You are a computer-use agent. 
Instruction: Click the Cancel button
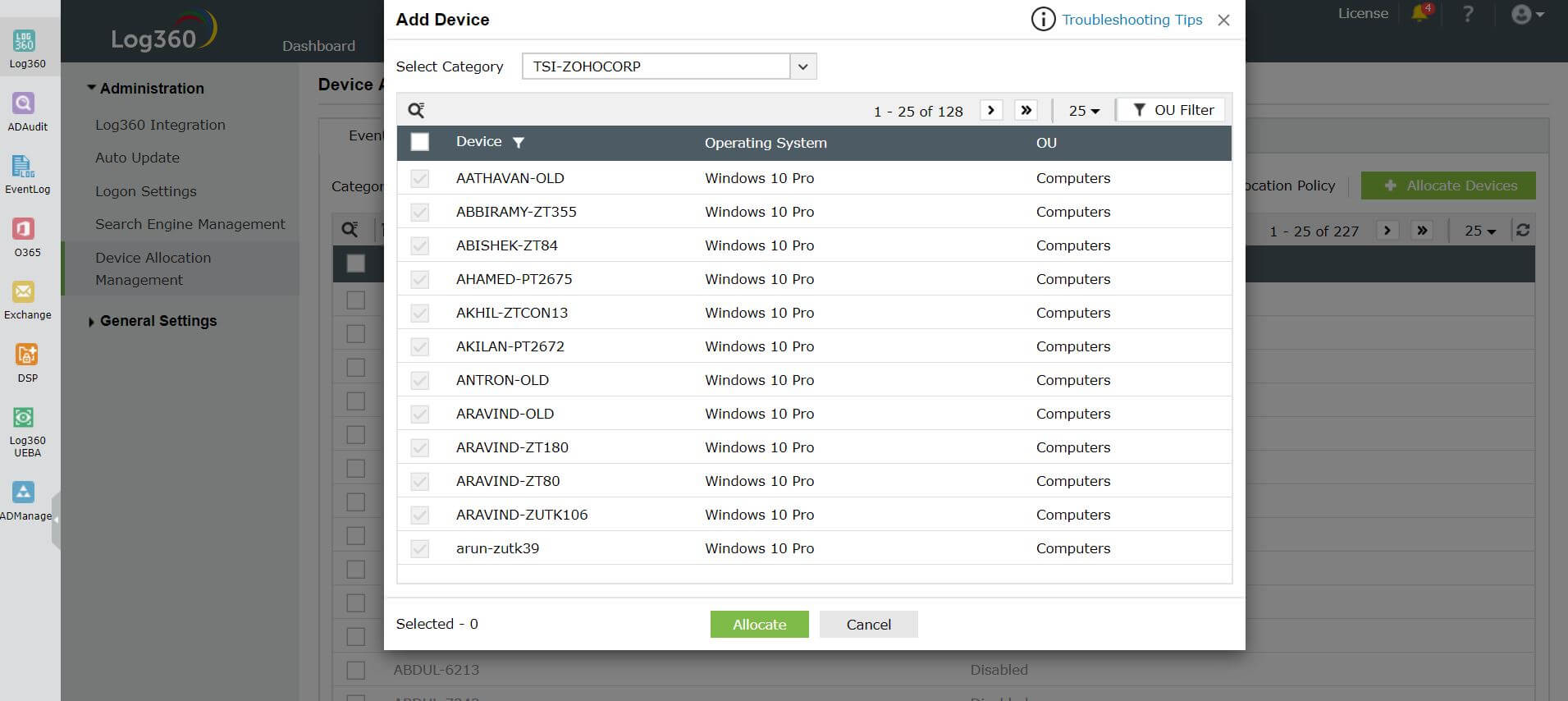[x=868, y=624]
